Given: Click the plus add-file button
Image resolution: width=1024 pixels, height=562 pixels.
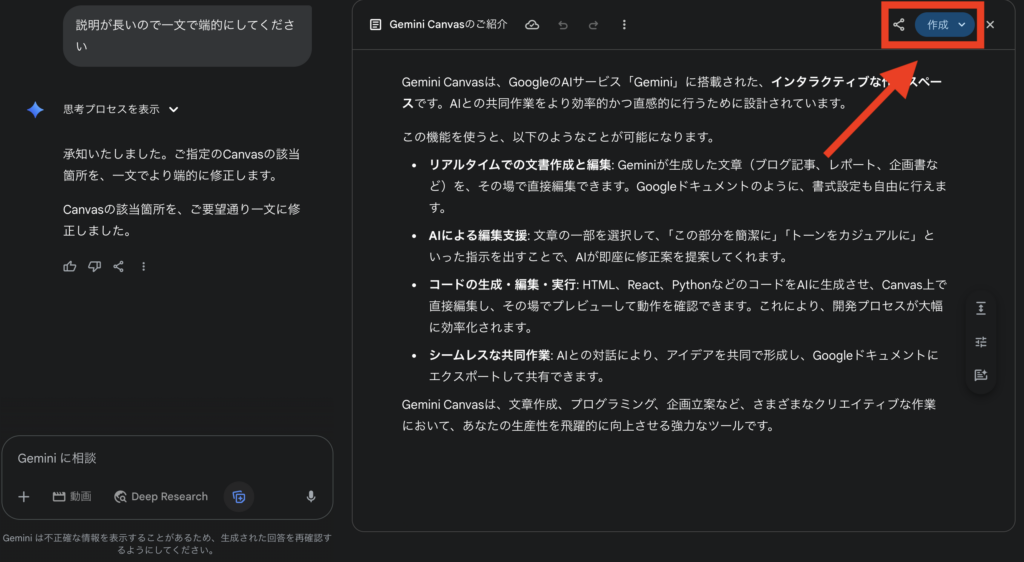Looking at the screenshot, I should pos(24,497).
